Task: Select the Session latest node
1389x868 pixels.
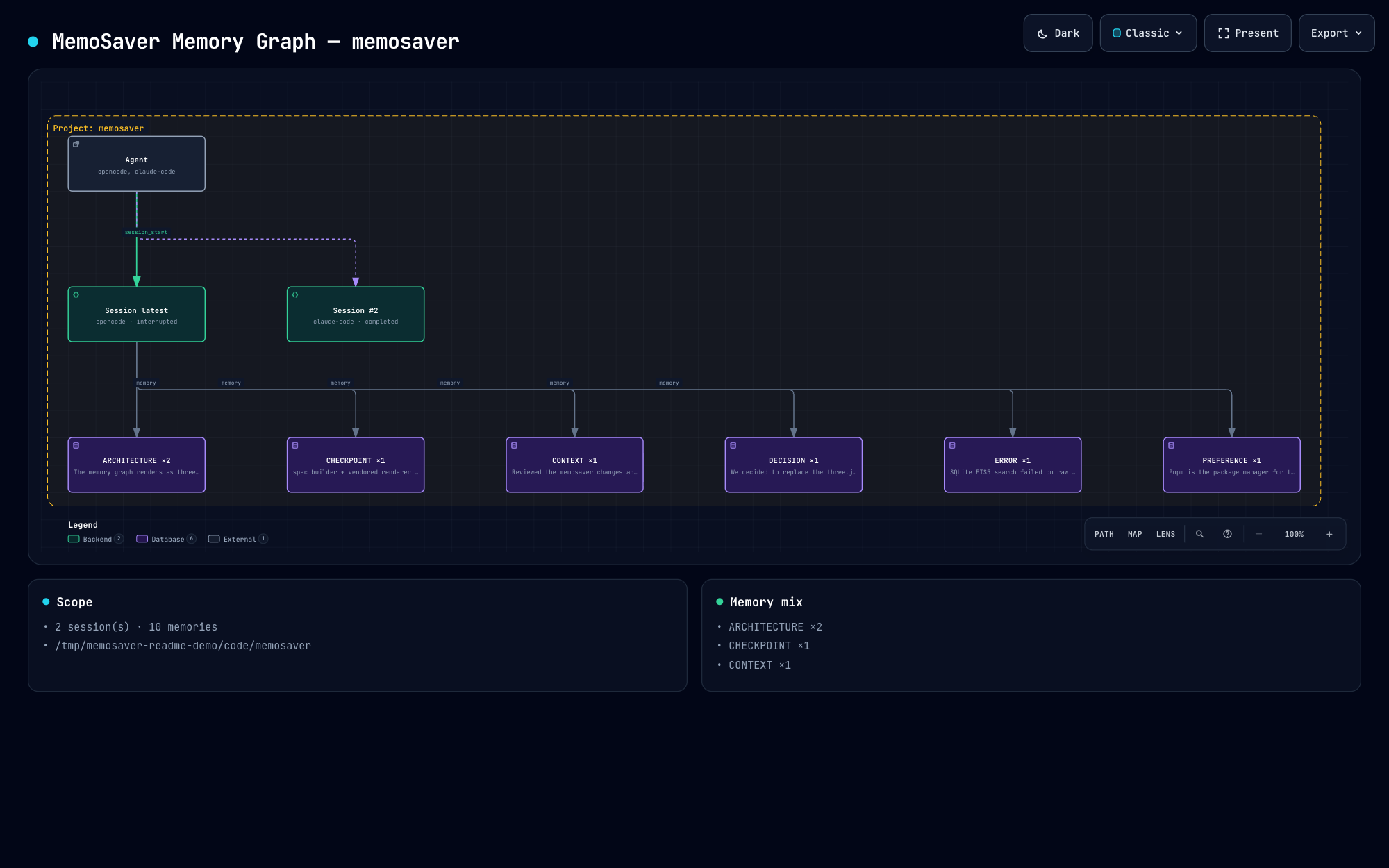Action: [x=137, y=315]
